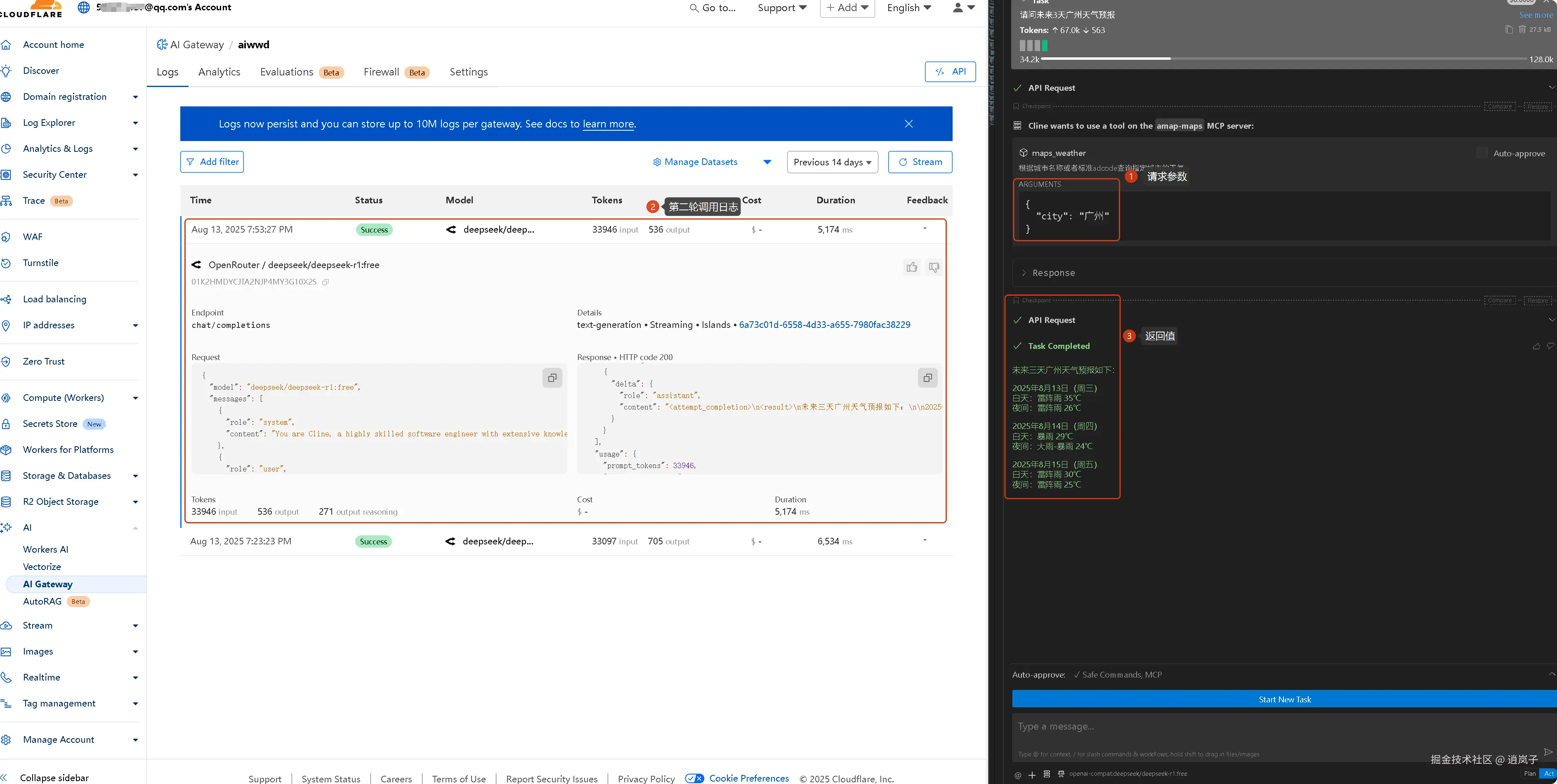Copy the Request JSON code block

point(552,378)
